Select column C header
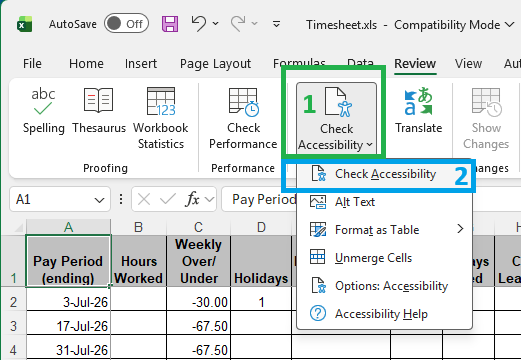 point(198,227)
